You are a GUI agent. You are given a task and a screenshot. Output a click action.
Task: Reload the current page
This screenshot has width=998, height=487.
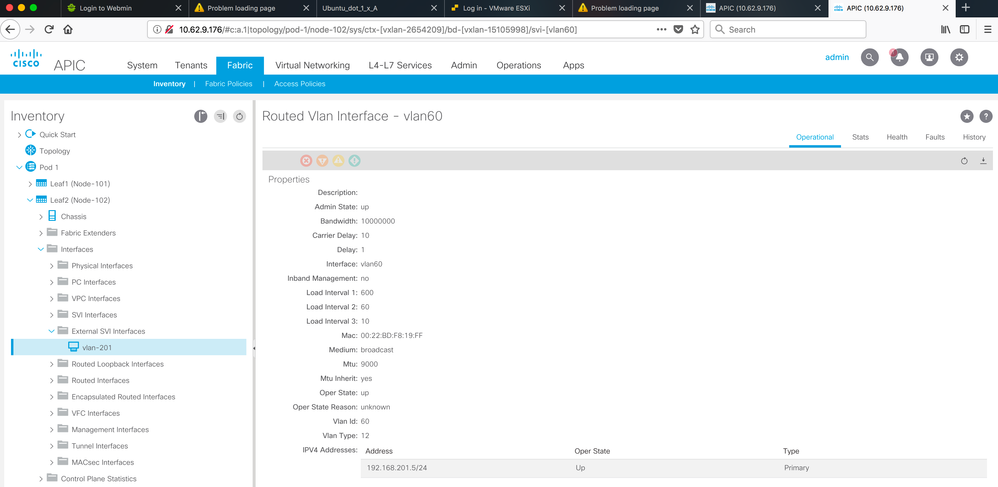(x=48, y=29)
